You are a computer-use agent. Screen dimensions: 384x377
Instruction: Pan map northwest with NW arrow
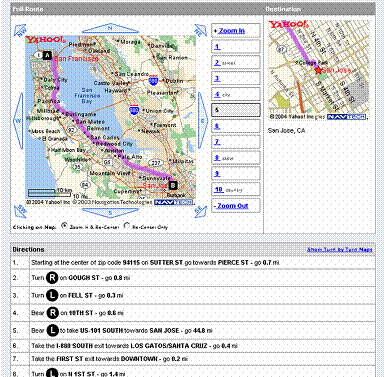pyautogui.click(x=20, y=30)
